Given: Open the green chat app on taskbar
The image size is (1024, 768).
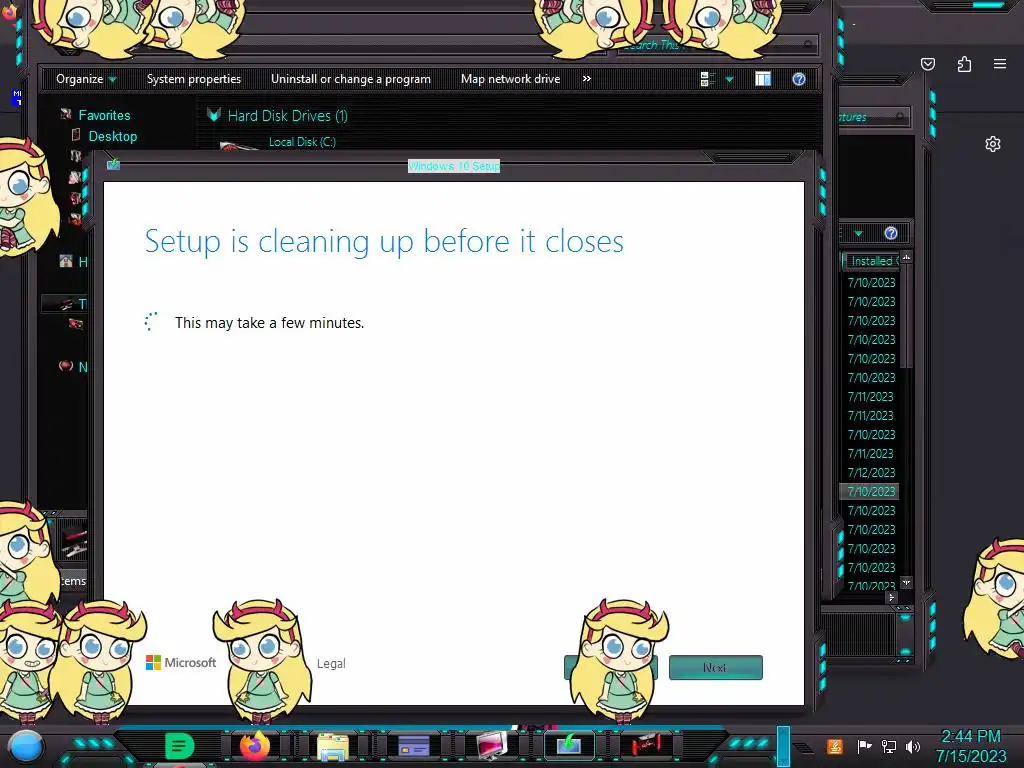Looking at the screenshot, I should (179, 746).
